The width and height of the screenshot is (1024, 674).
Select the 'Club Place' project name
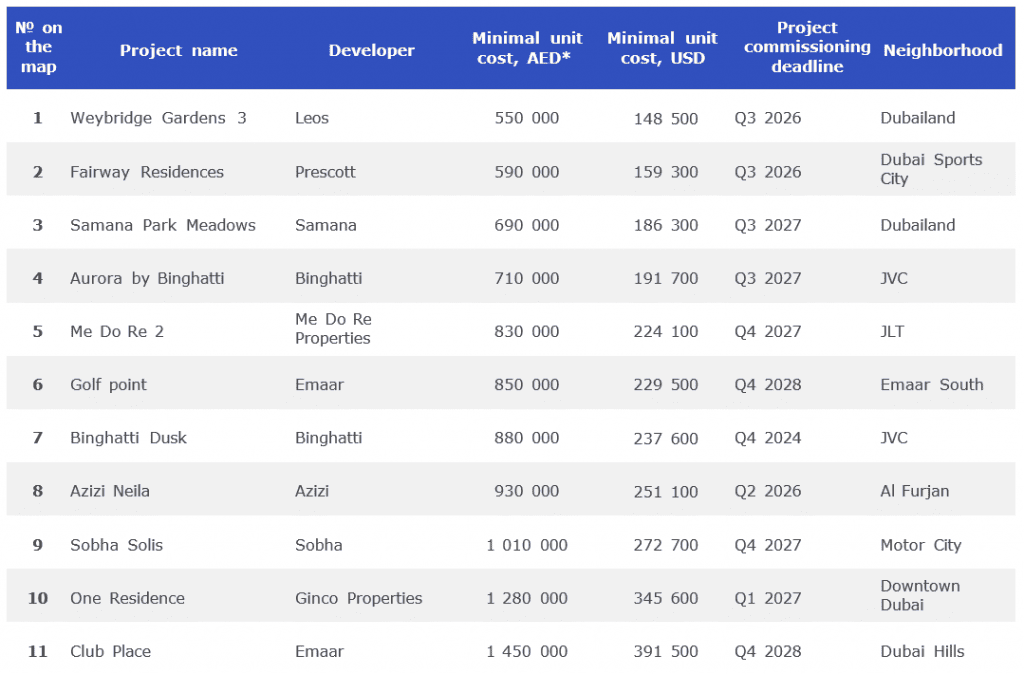pos(110,652)
